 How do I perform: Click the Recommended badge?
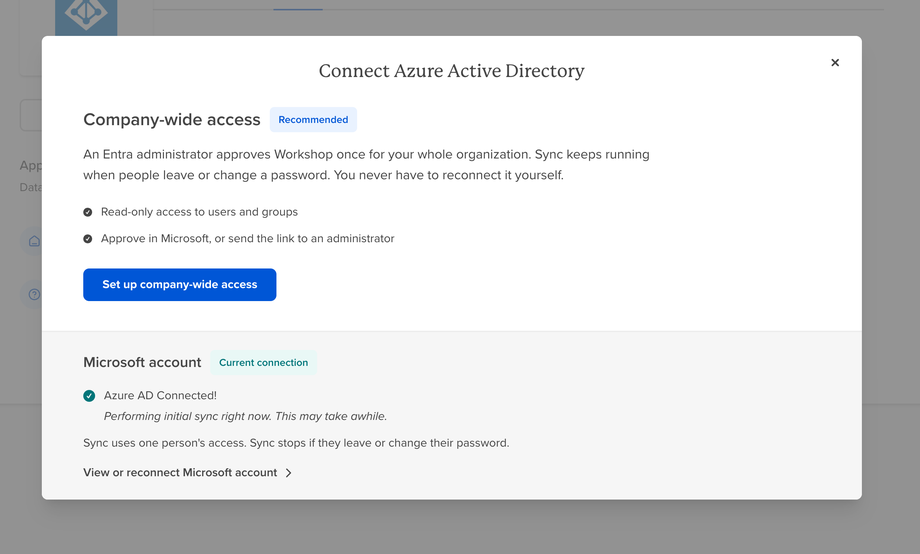pos(313,120)
